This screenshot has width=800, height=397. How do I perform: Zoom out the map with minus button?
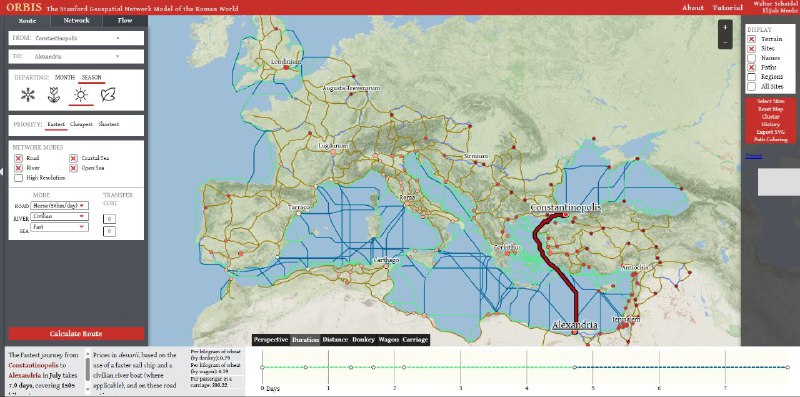[725, 42]
